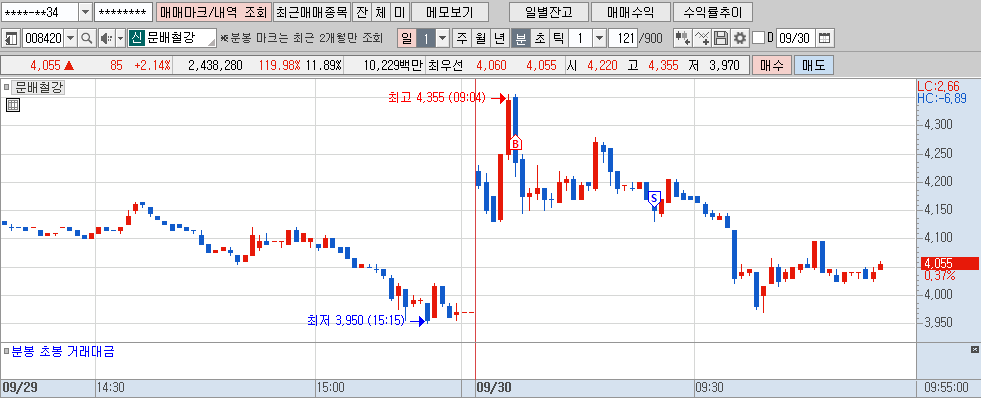Click trading value 10,229백만
Screen dimensions: 981x398
tap(393, 65)
